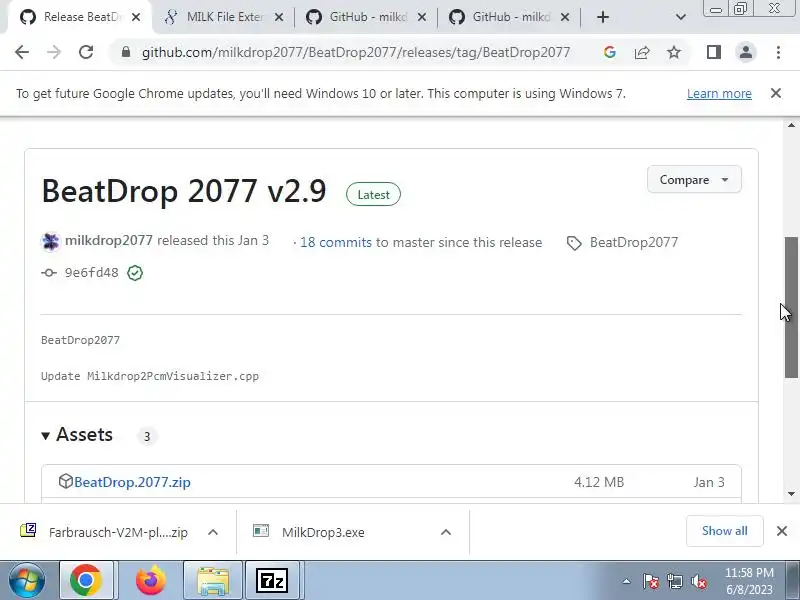Close the MILK File Extension tab
The width and height of the screenshot is (800, 600).
(x=279, y=17)
